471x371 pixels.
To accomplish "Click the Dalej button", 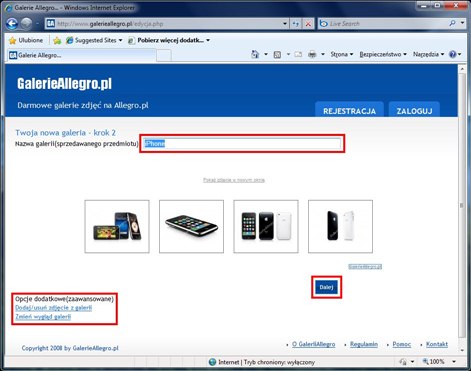I will tap(326, 287).
